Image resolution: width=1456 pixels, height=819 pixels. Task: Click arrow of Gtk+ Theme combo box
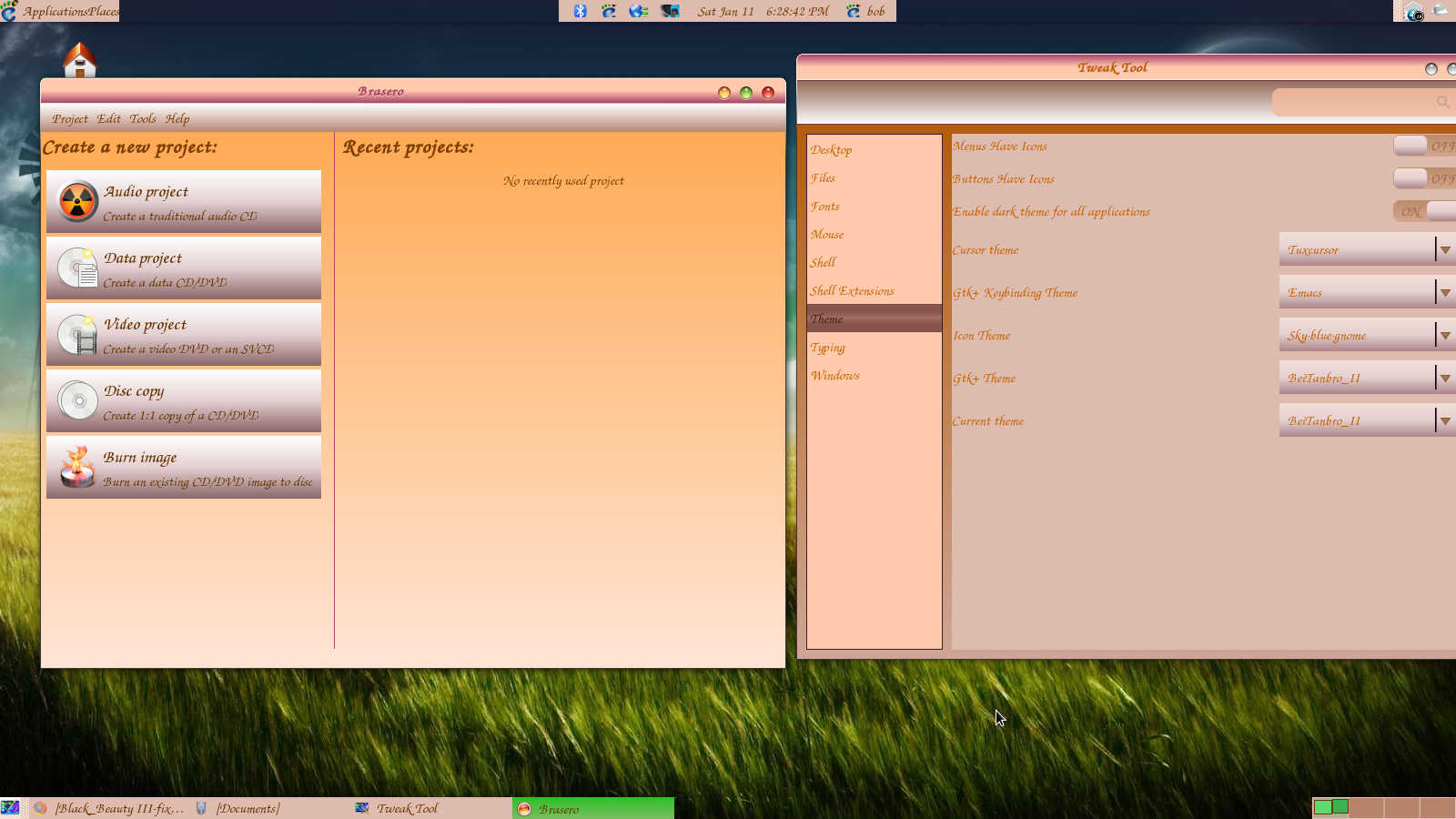coord(1445,378)
